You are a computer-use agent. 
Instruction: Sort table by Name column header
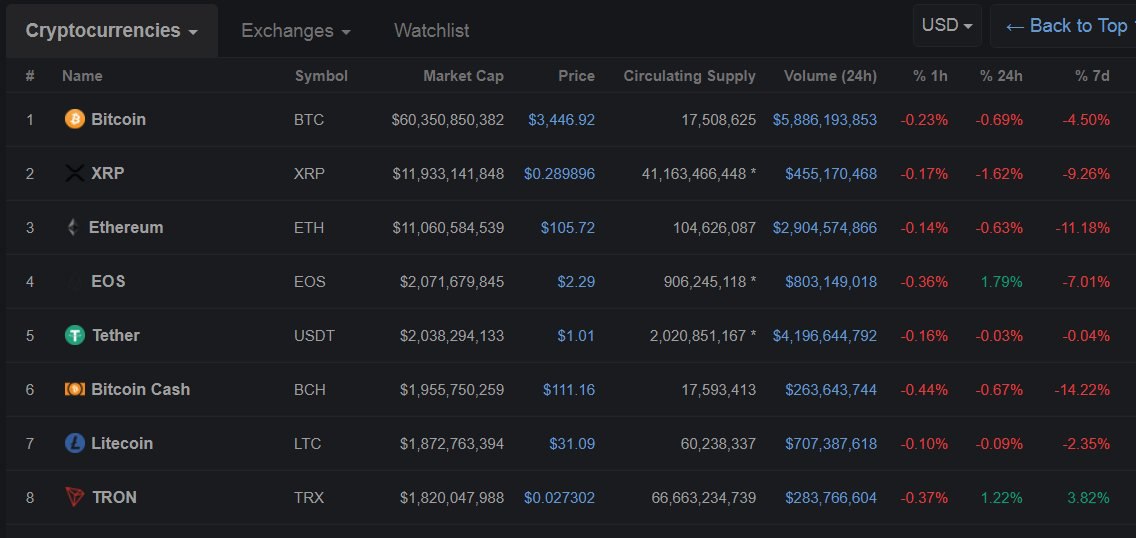click(82, 76)
